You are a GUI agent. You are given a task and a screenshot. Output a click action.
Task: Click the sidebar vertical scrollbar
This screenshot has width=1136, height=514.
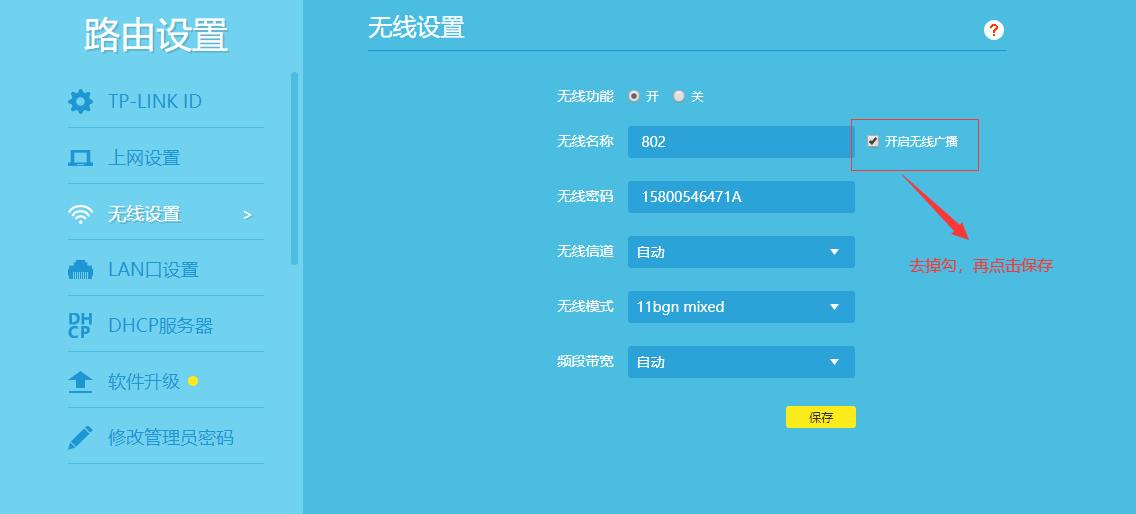pyautogui.click(x=294, y=168)
